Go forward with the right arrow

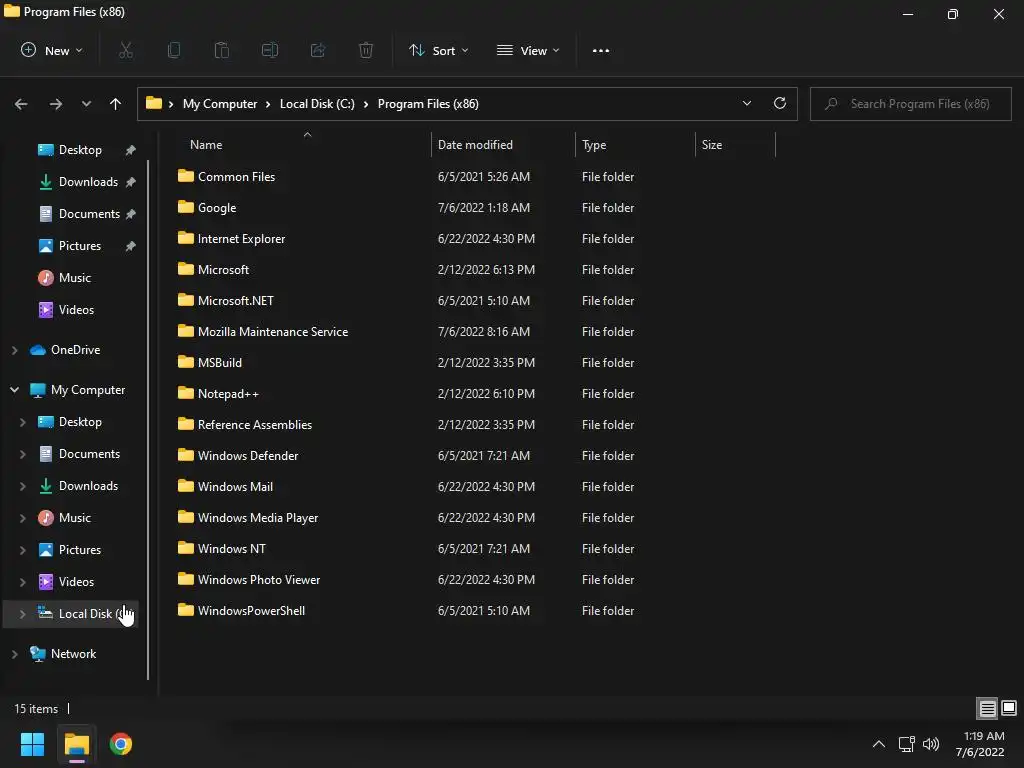[56, 104]
